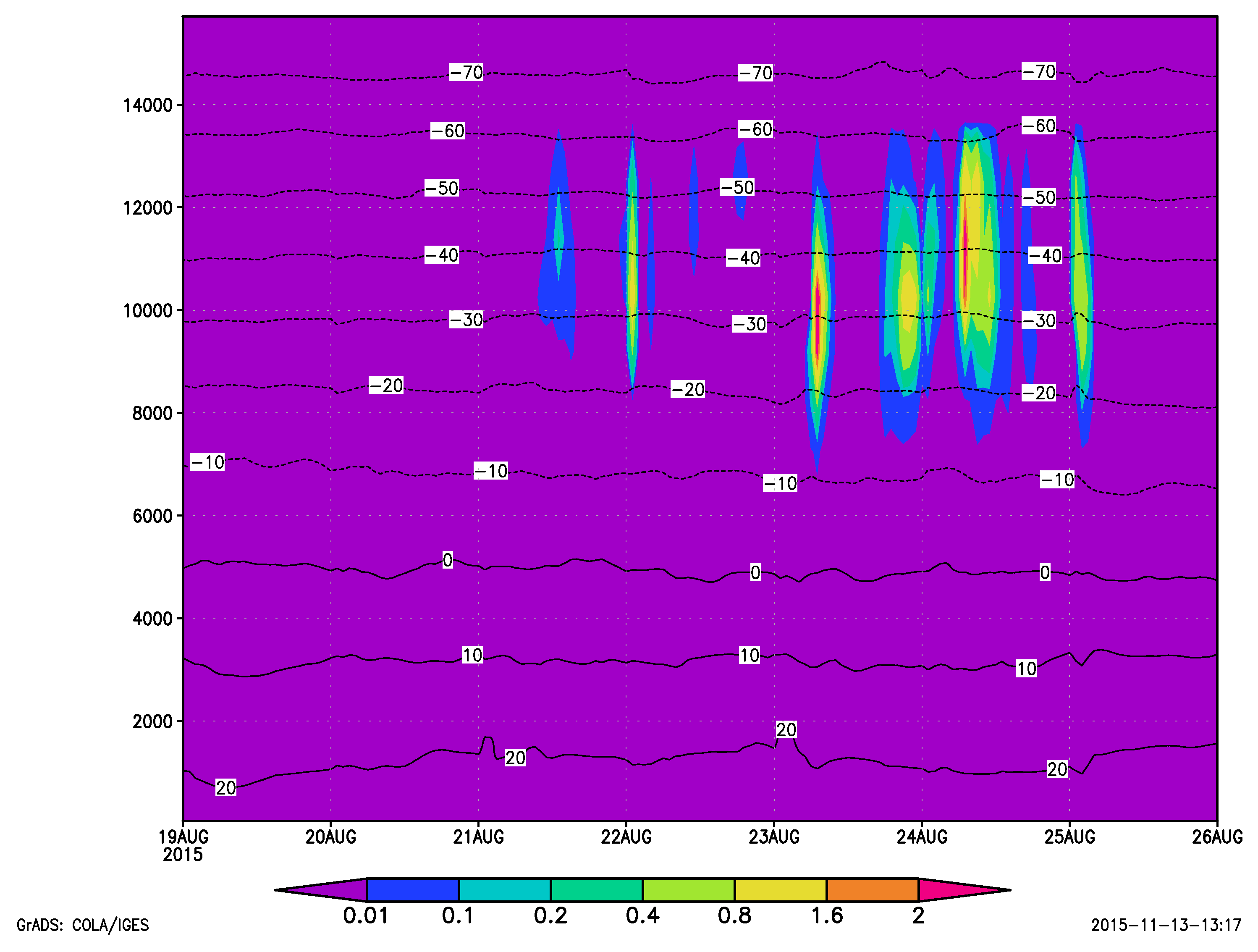
Task: Click the 10000 y-axis label
Action: [148, 311]
